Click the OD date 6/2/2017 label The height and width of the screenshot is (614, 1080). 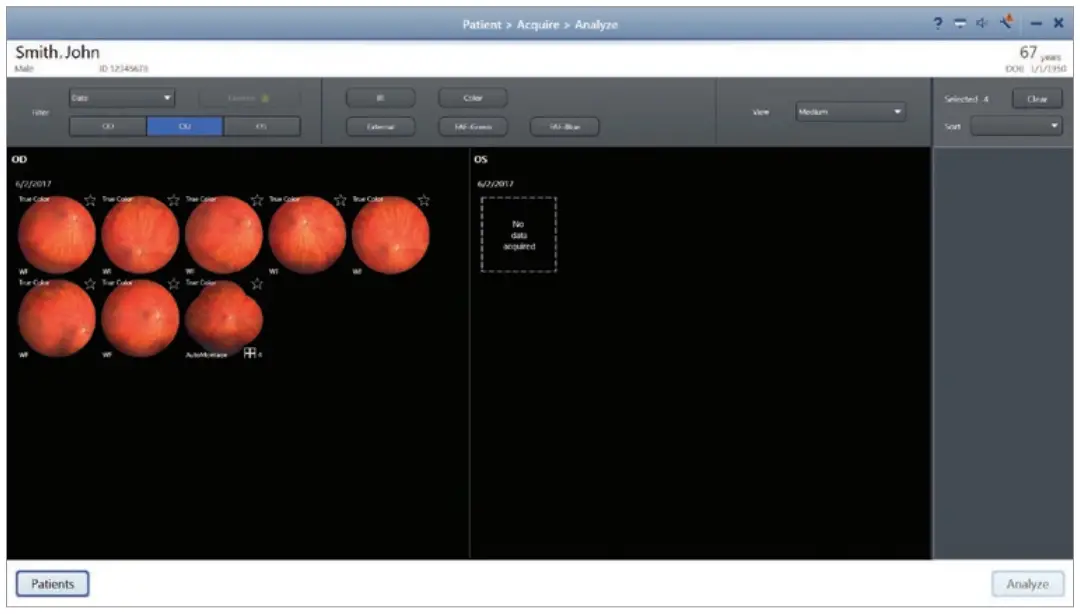click(x=33, y=184)
